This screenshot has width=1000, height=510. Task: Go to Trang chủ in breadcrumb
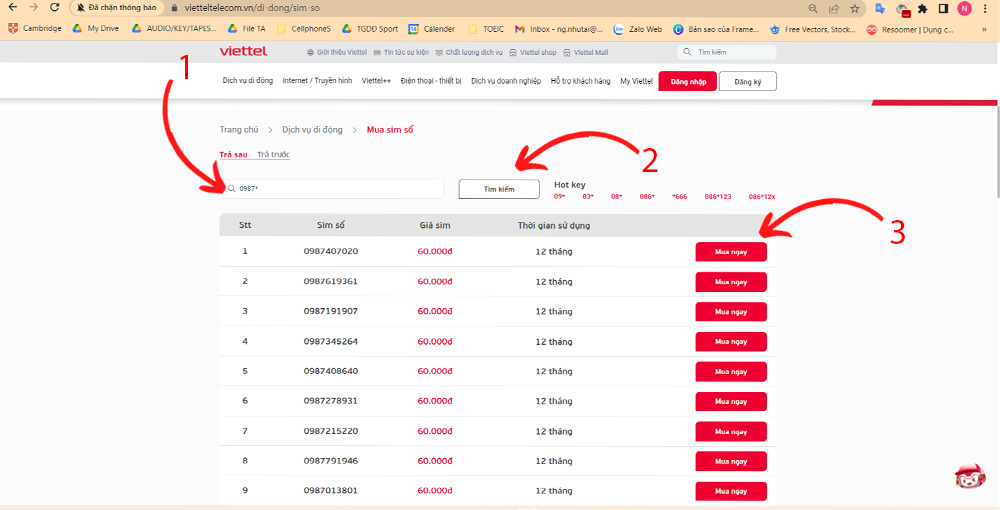(239, 130)
